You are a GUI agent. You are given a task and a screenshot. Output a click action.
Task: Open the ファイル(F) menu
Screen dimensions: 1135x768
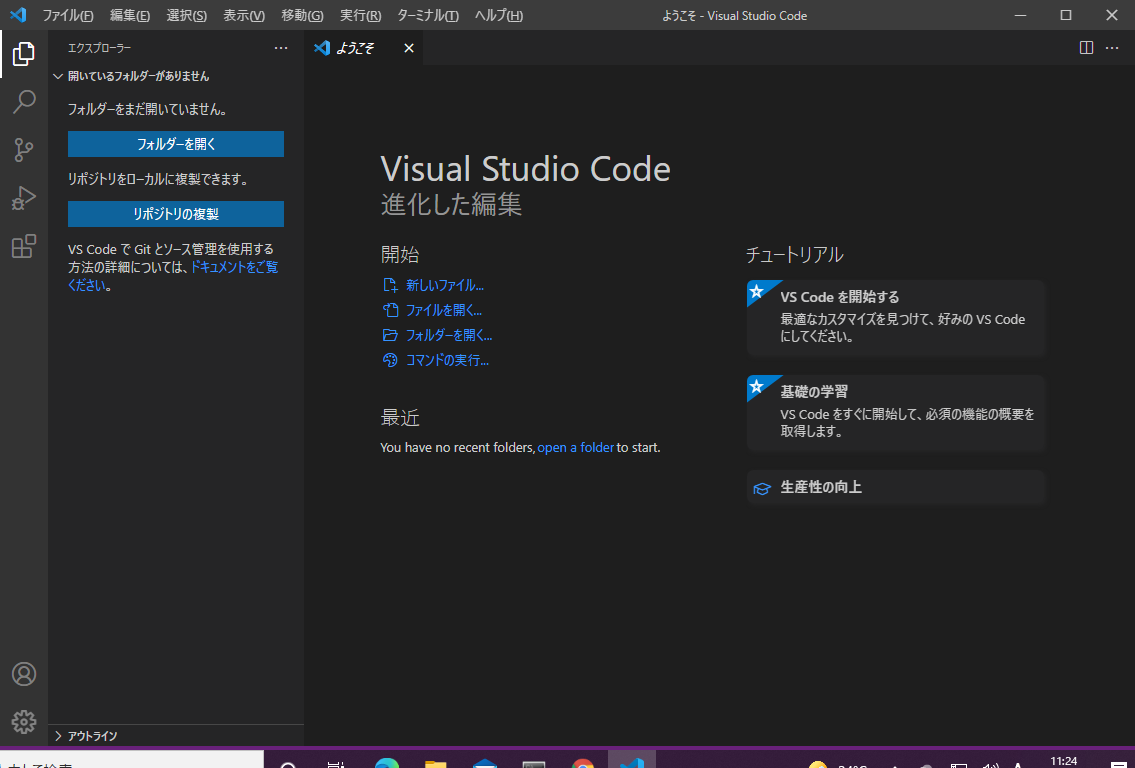[68, 16]
